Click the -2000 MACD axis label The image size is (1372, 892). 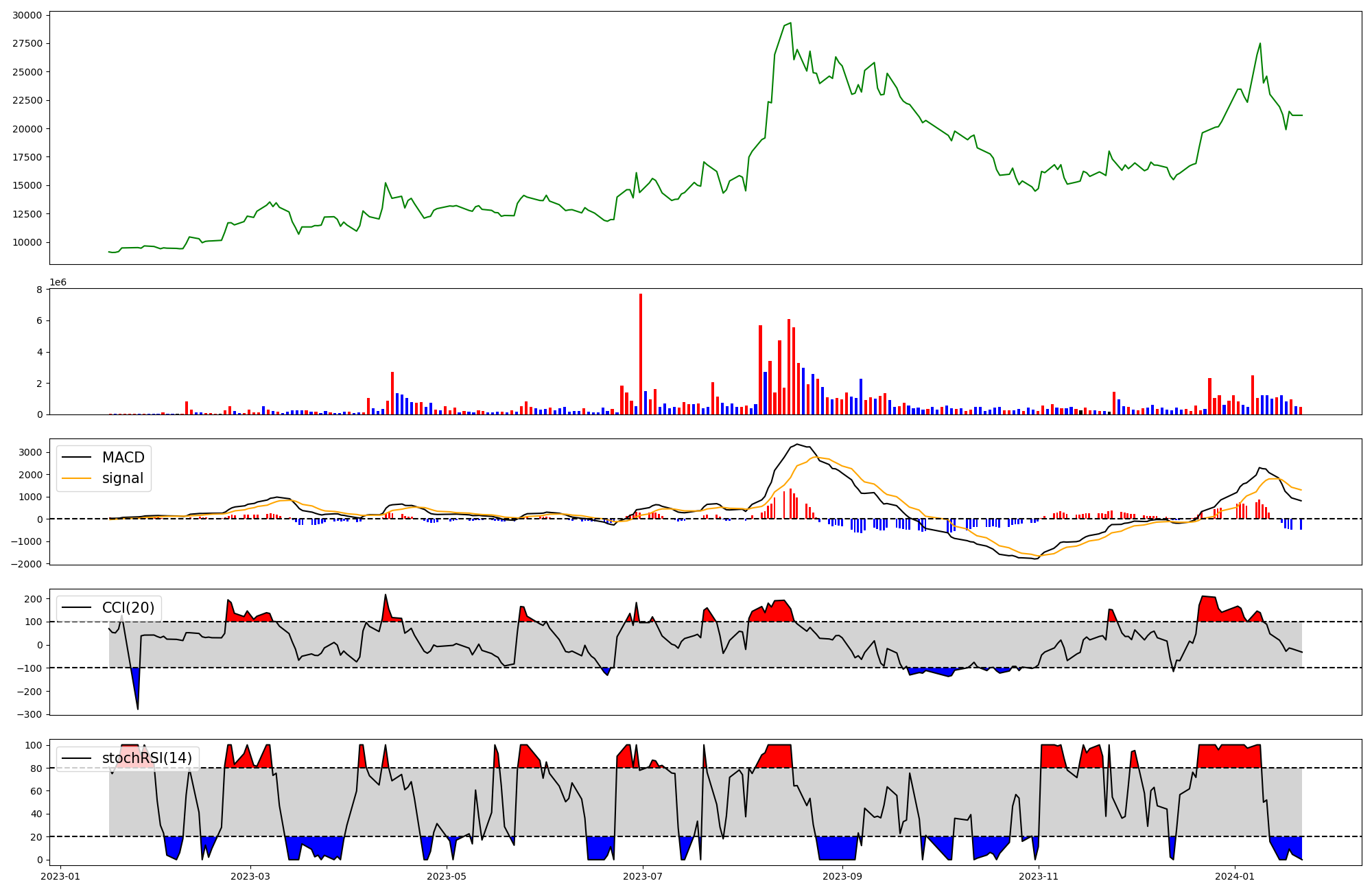pos(27,564)
